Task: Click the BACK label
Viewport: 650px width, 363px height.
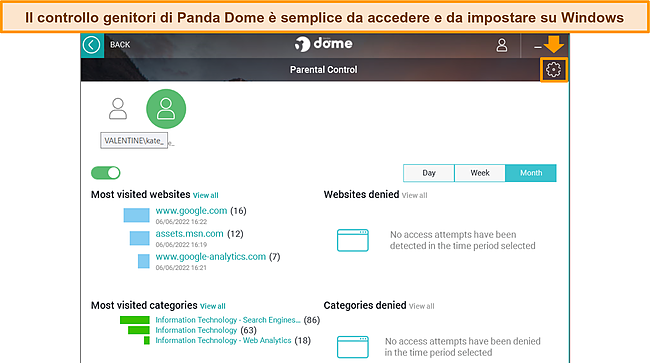Action: tap(120, 45)
